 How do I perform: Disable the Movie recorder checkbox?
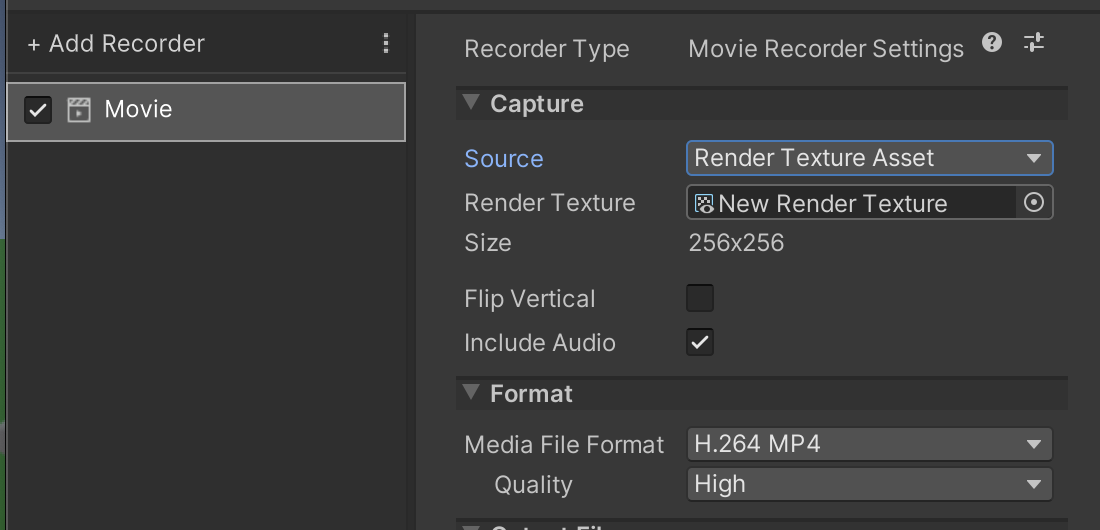pyautogui.click(x=38, y=110)
